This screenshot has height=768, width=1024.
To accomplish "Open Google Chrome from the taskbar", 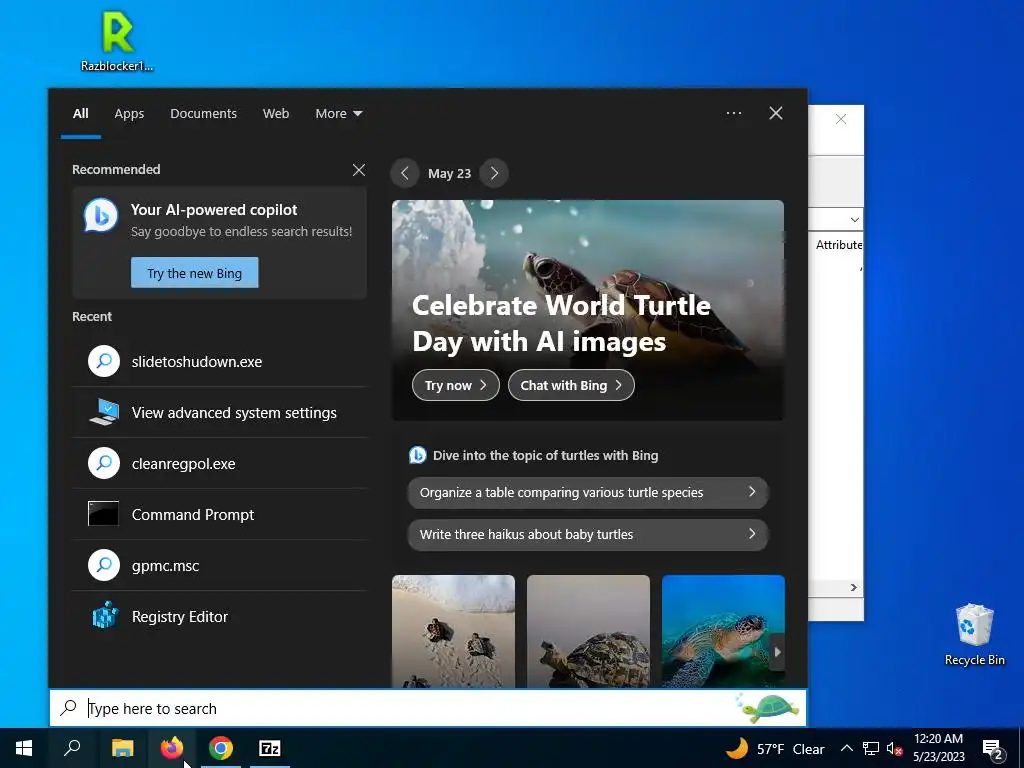I will [x=221, y=748].
